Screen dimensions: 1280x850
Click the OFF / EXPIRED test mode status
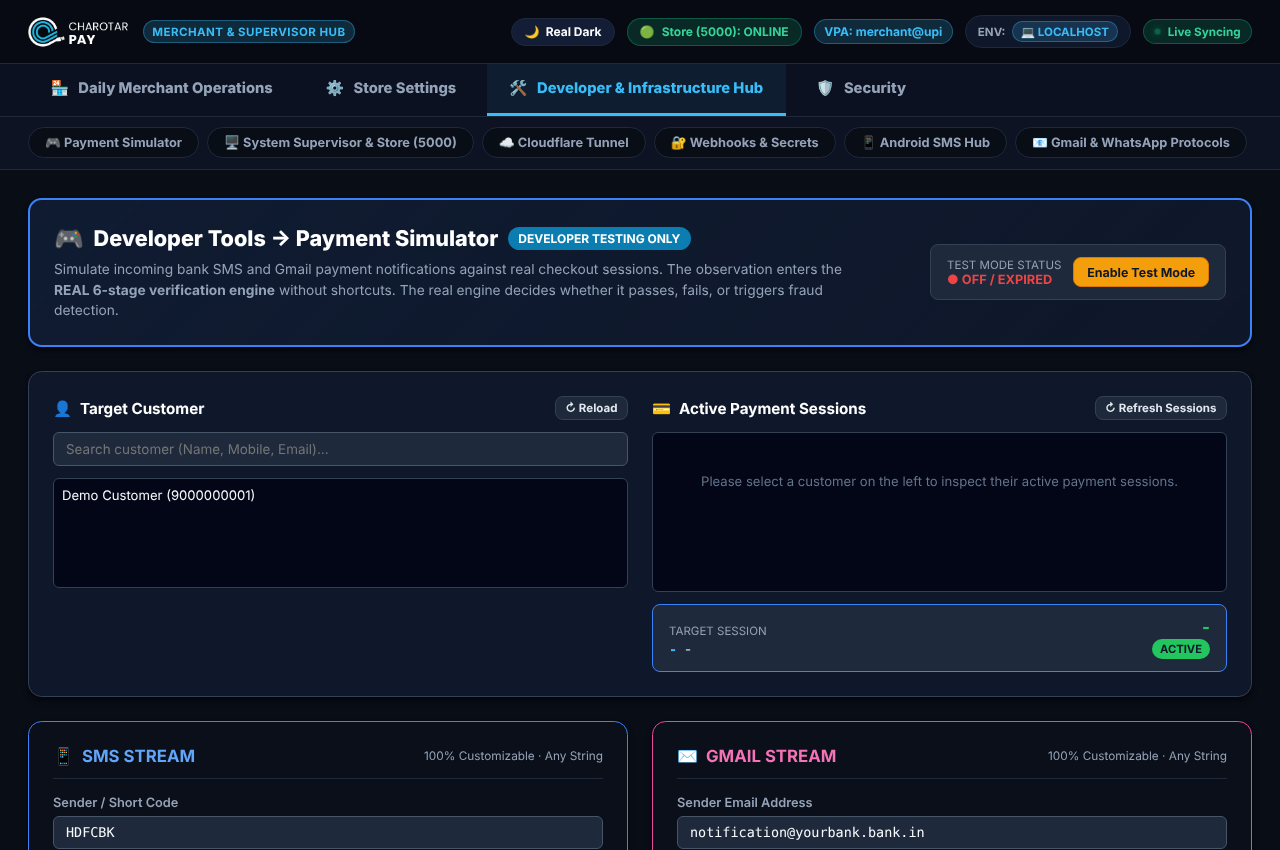point(1000,280)
